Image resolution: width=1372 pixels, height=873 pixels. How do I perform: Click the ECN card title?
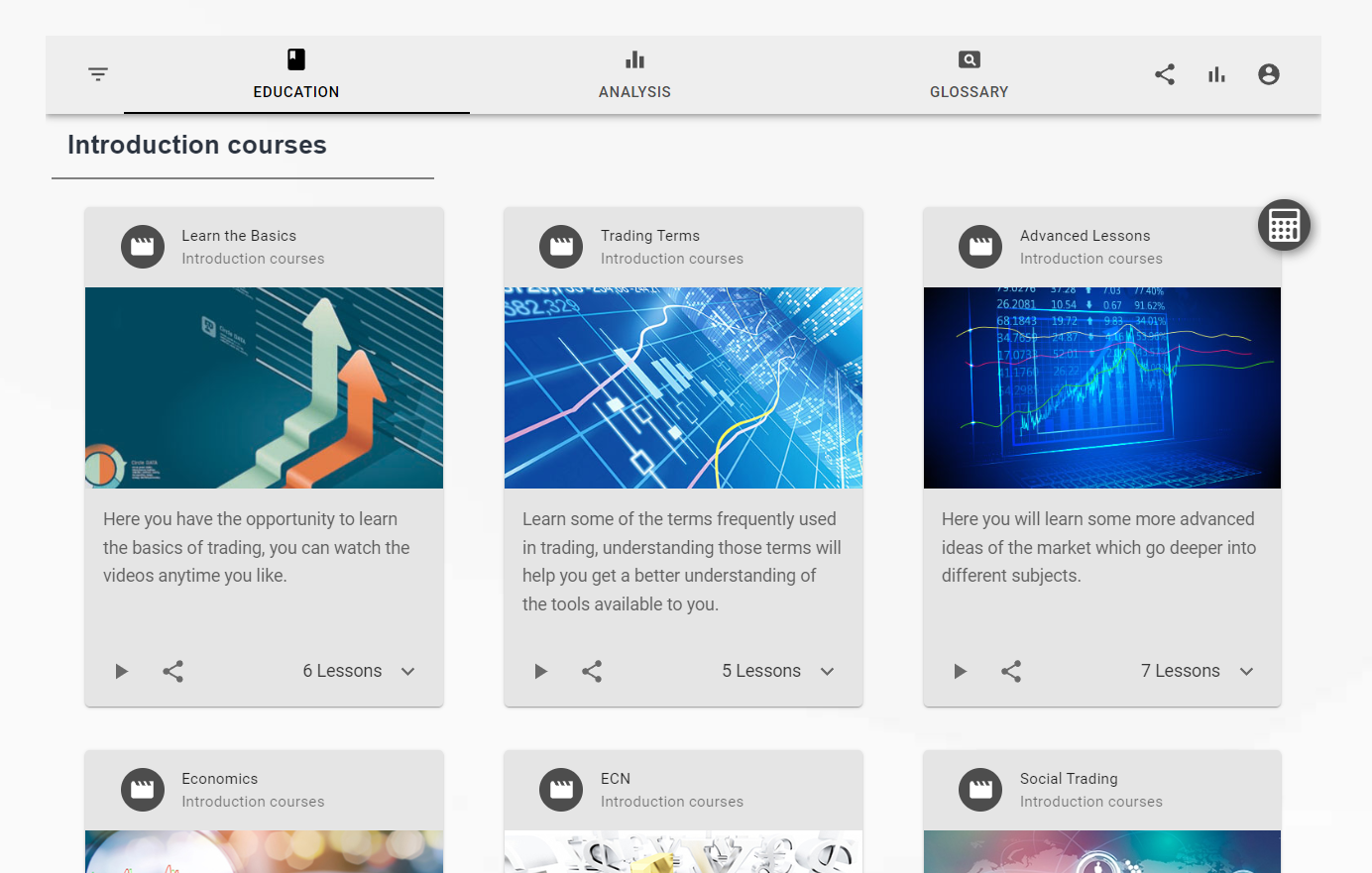(616, 779)
